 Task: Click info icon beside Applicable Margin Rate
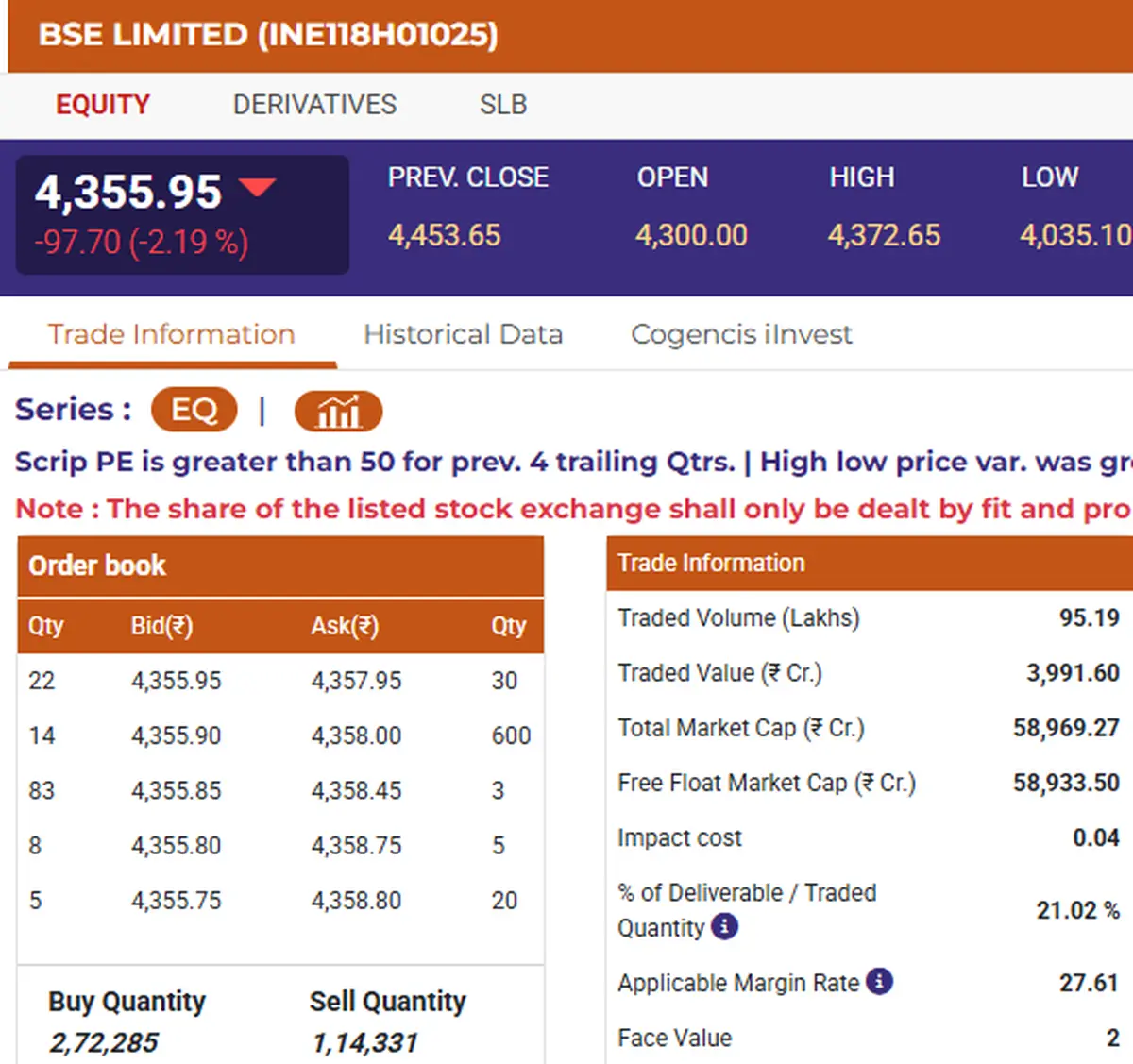coord(879,982)
